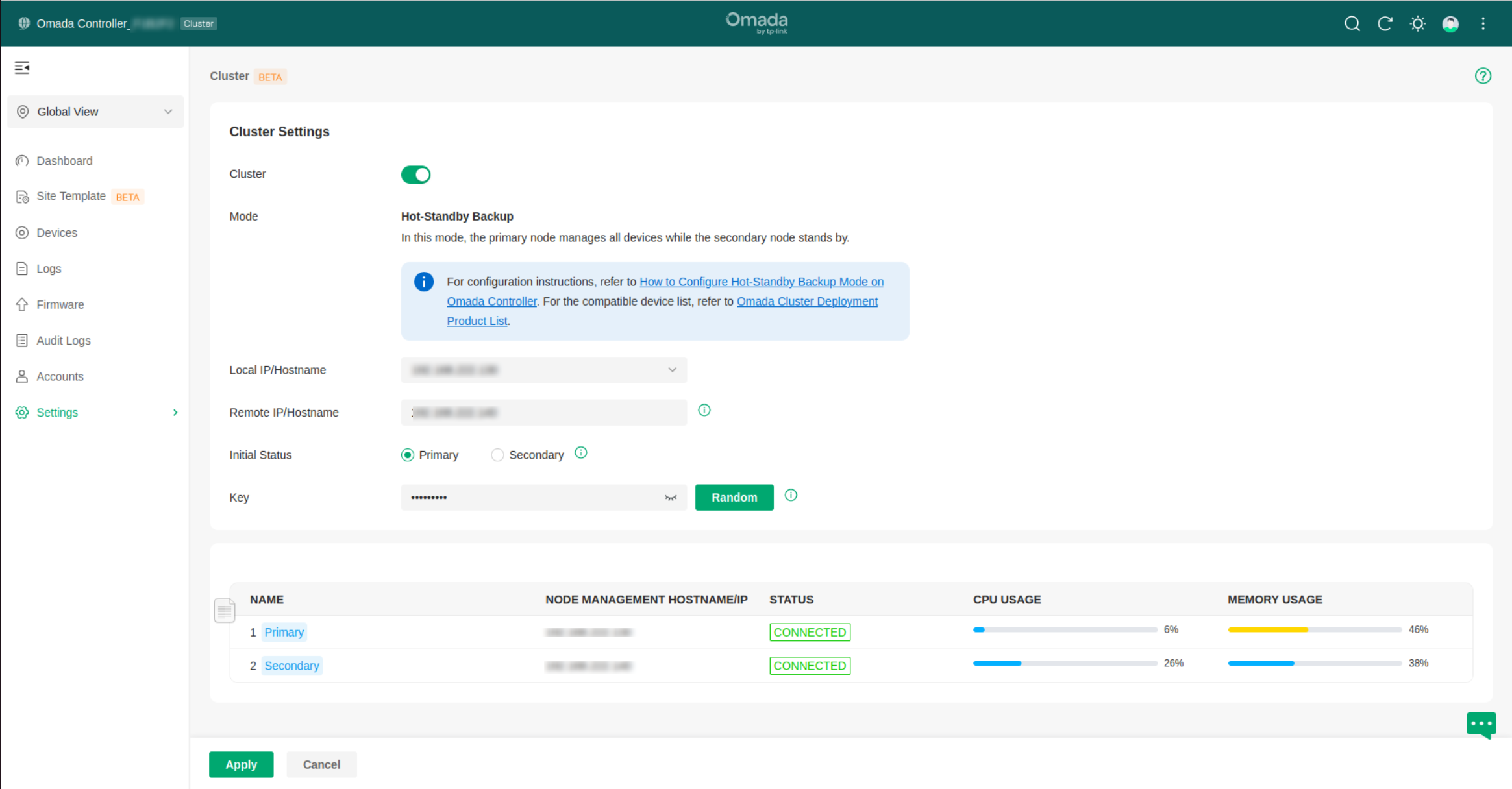Click the NAME column header
The image size is (1512, 789).
267,600
